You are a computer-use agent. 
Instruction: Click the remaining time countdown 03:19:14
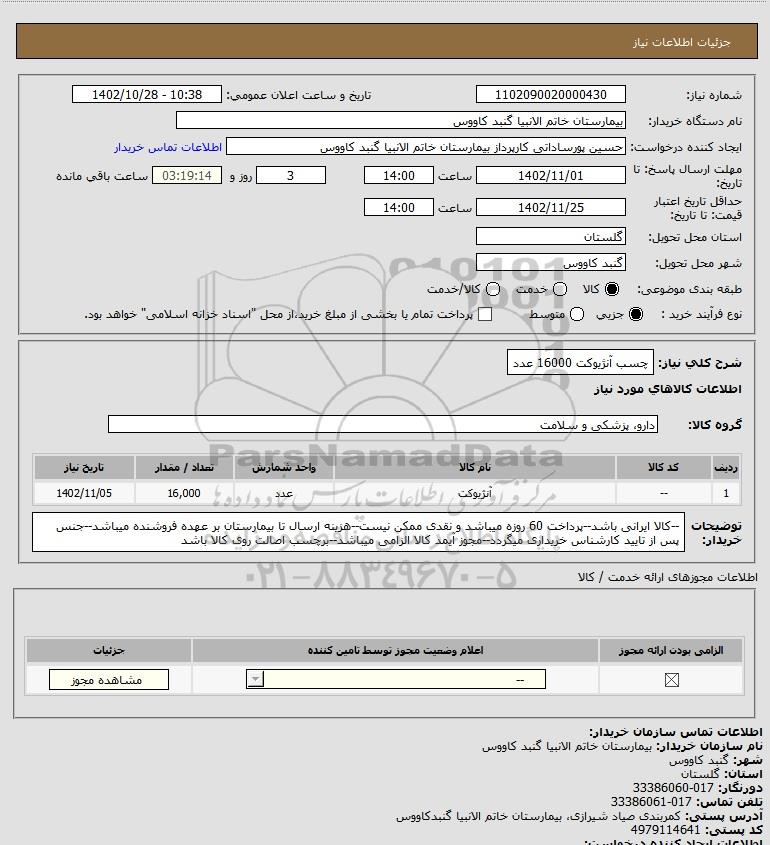click(186, 175)
